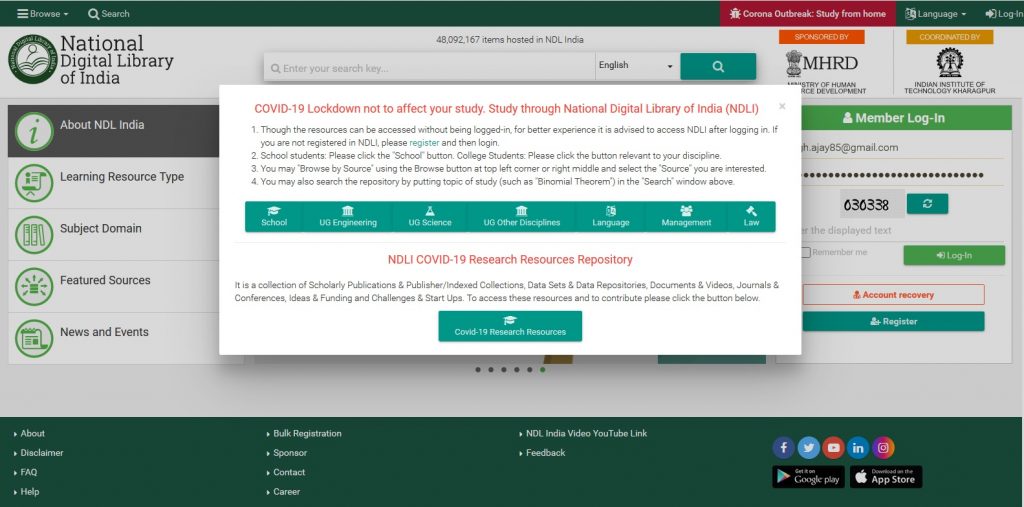Open Corona Outbreak: Study from home
The image size is (1024, 507).
tap(808, 14)
